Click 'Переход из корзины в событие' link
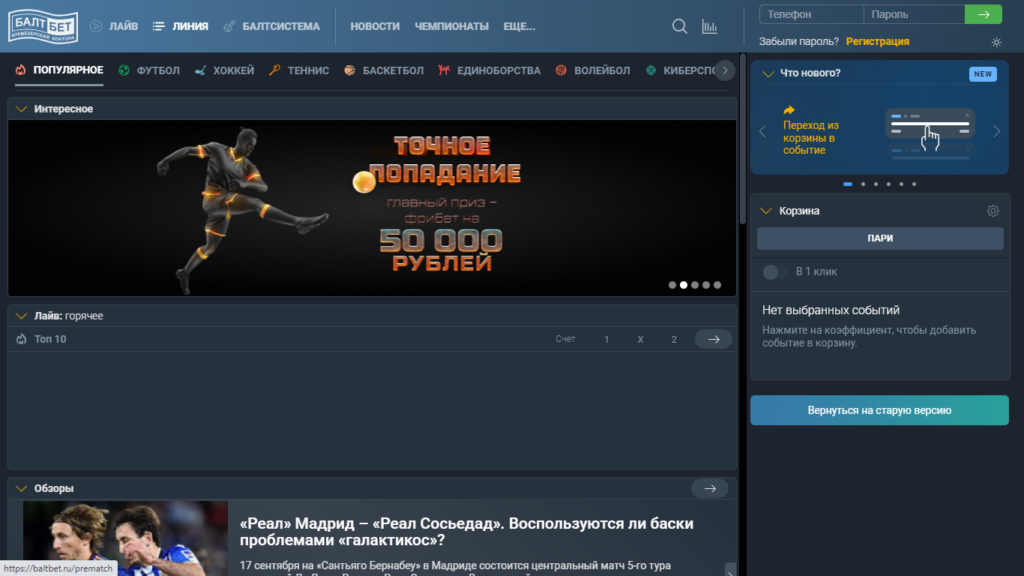 tap(810, 137)
